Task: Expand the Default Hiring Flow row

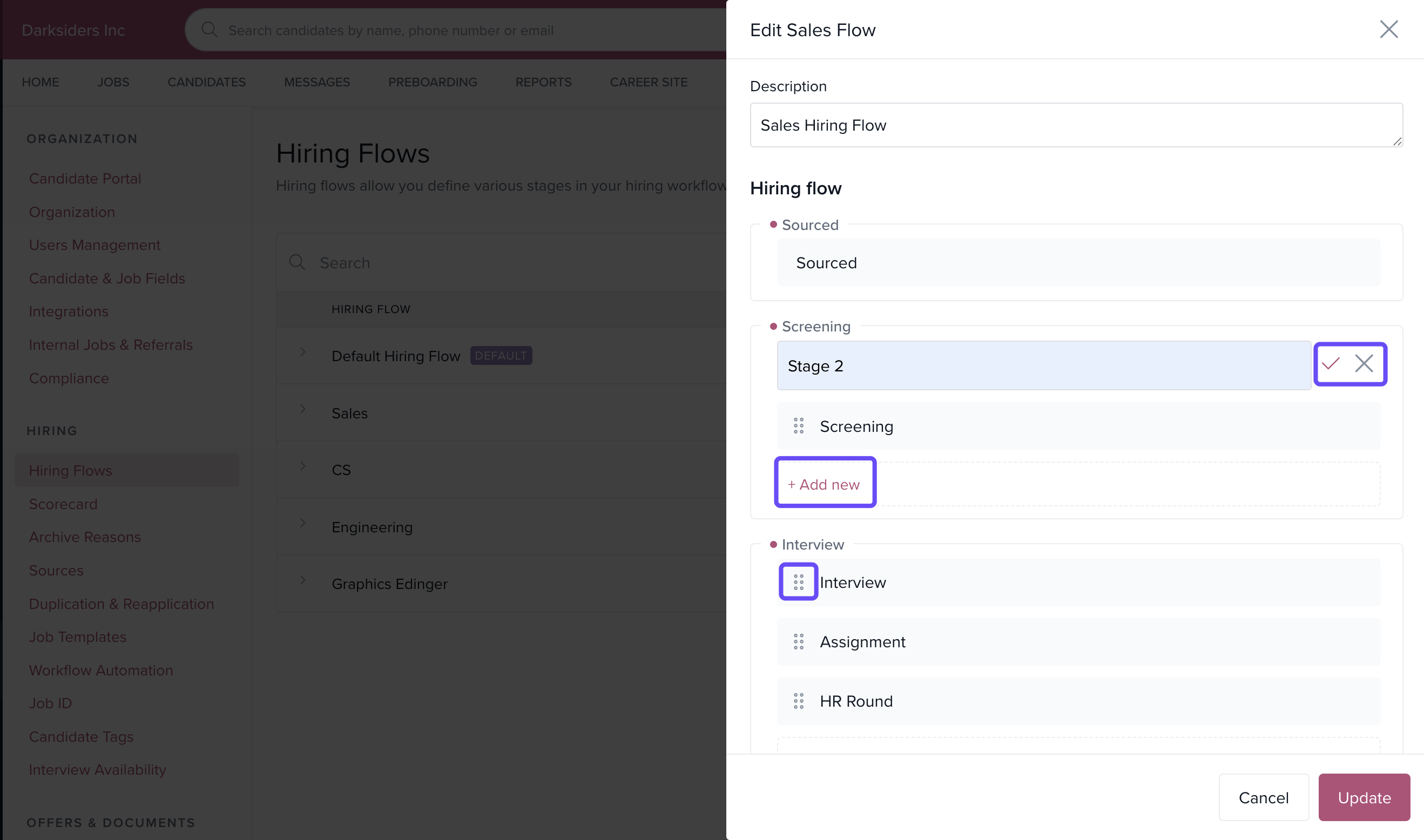Action: (303, 352)
